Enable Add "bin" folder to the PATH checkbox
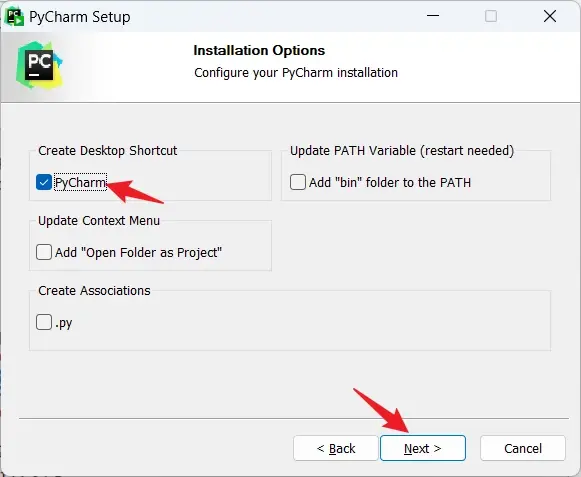 click(x=298, y=182)
